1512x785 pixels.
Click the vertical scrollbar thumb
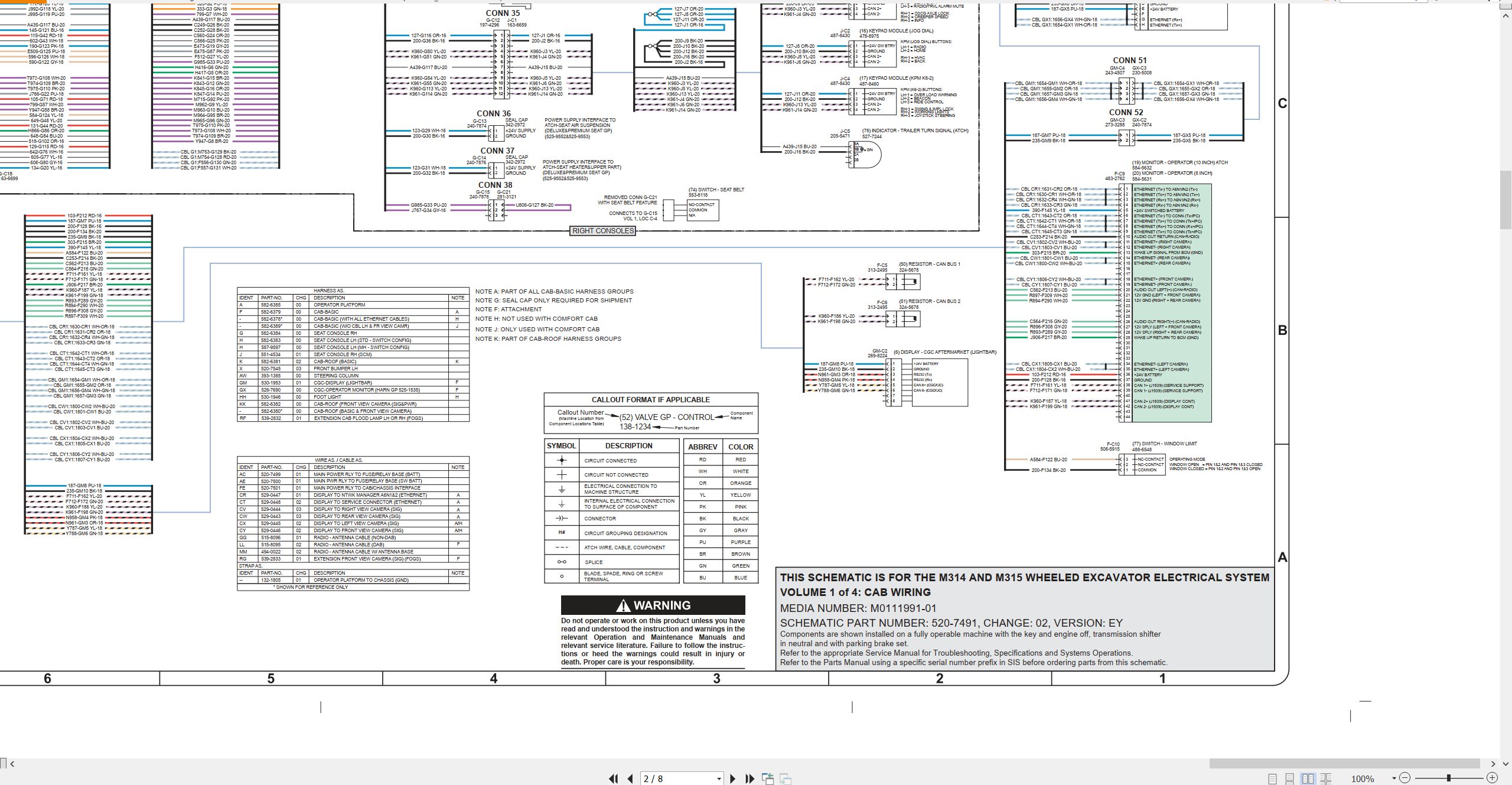1506,201
